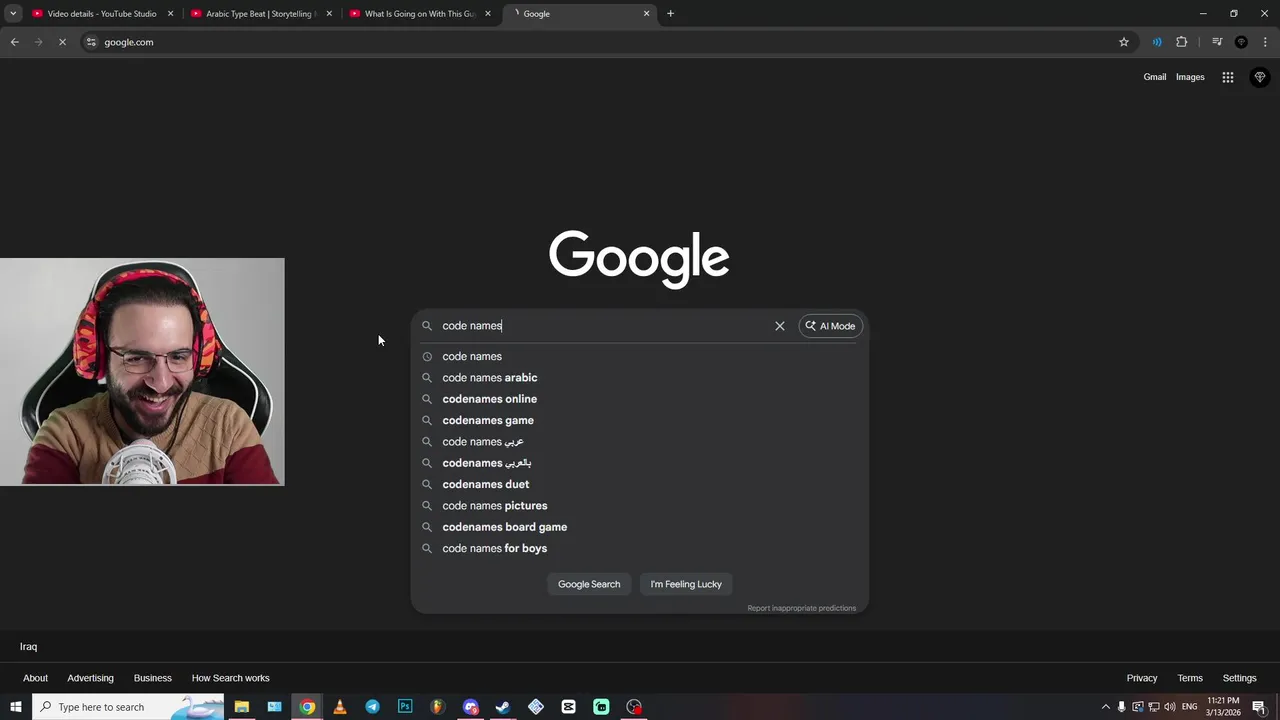Open the Terms footer link
This screenshot has height=720, width=1280.
click(x=1190, y=678)
